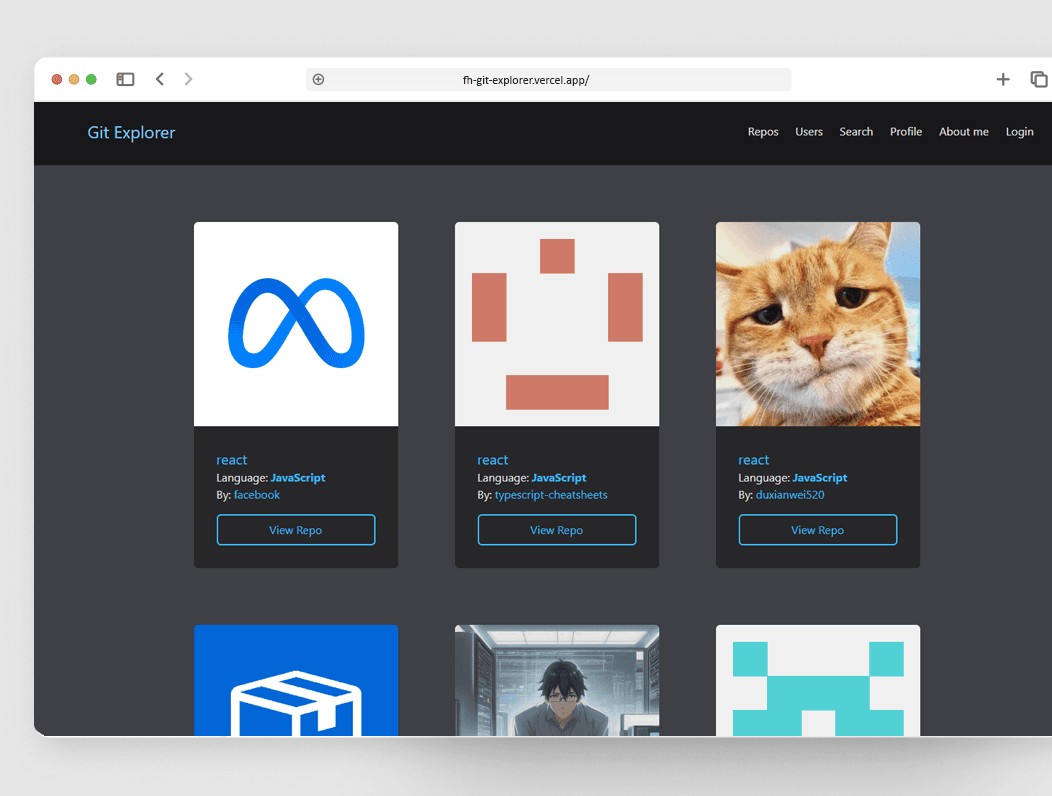The width and height of the screenshot is (1052, 796).
Task: Open a new tab with plus icon
Action: [x=1003, y=79]
